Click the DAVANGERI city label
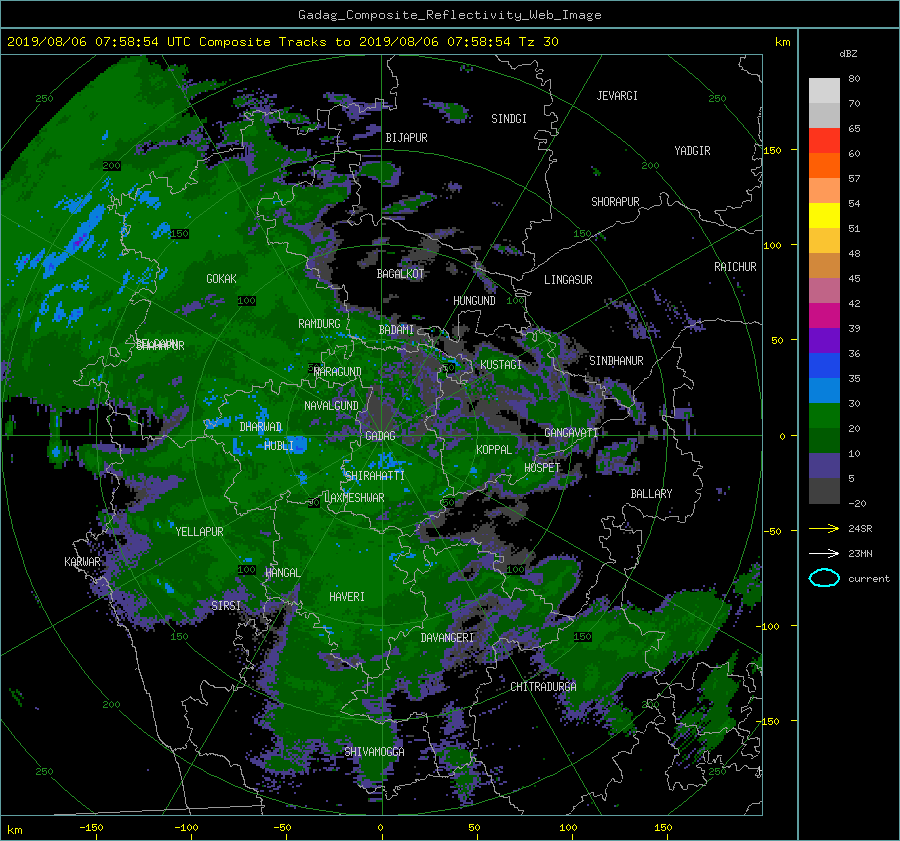This screenshot has width=900, height=841. coord(447,638)
